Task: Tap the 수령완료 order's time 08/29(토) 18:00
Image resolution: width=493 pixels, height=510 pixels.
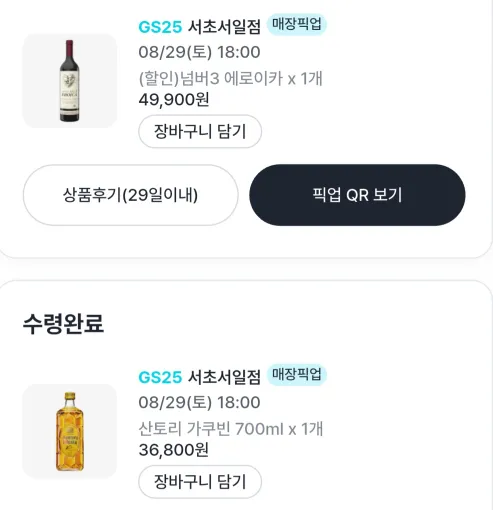Action: (199, 403)
